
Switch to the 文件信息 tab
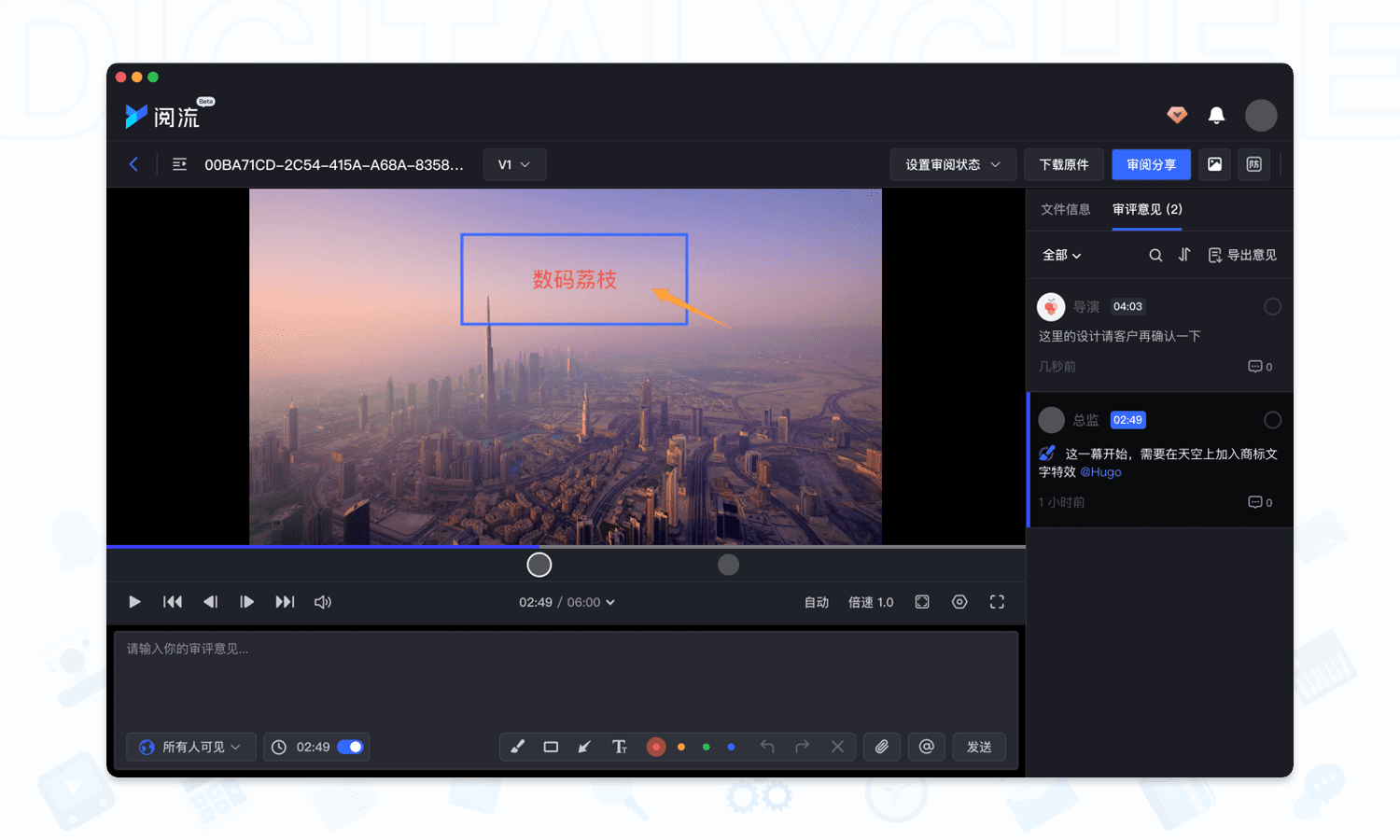tap(1065, 209)
